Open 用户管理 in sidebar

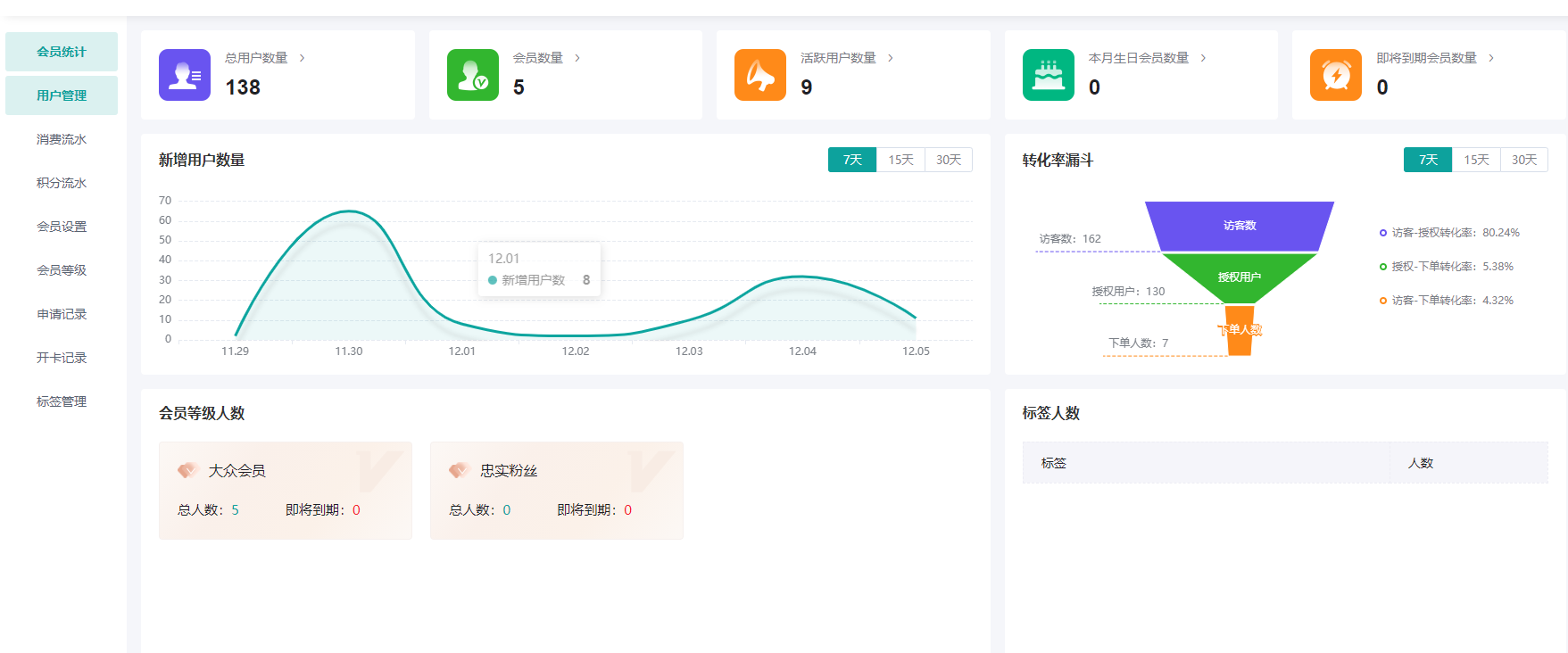62,95
